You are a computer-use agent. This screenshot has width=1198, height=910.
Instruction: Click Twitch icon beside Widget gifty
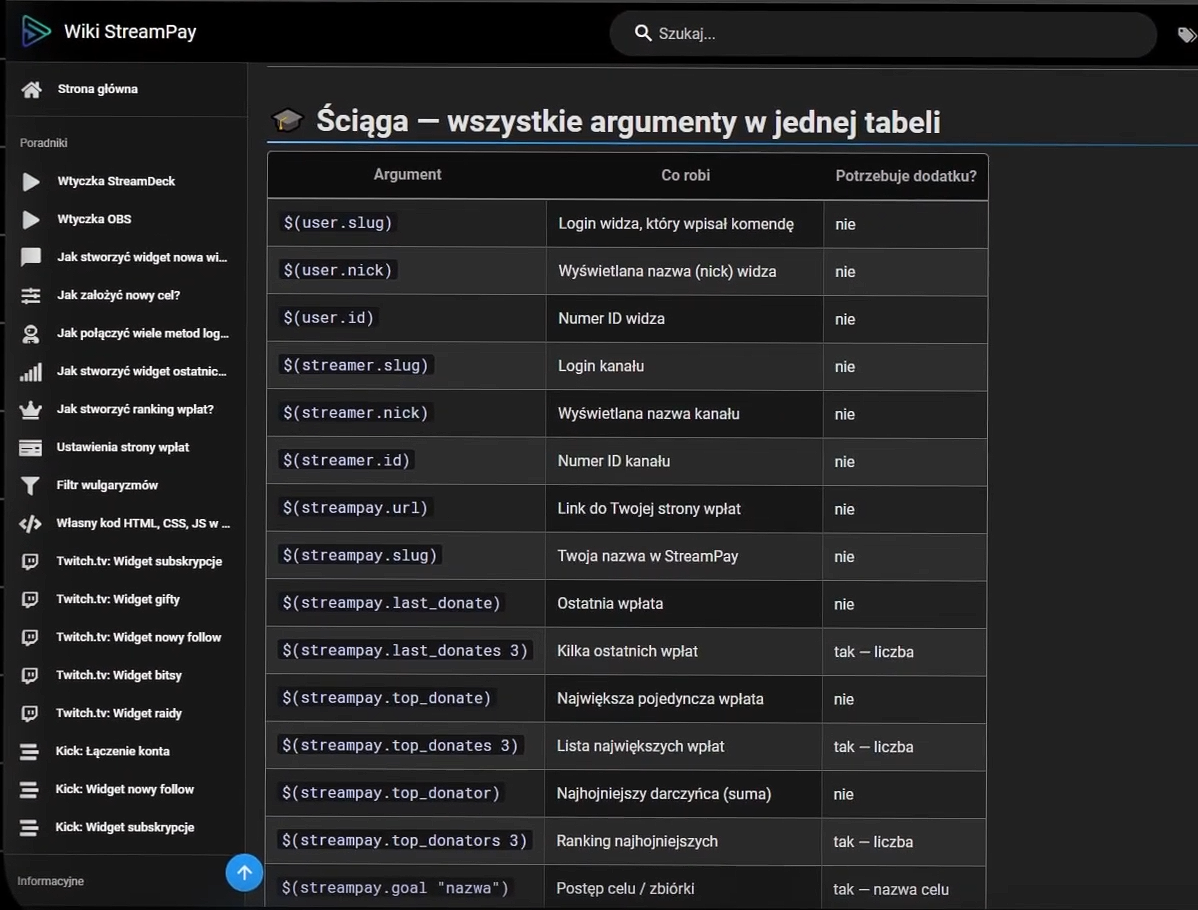pos(30,599)
